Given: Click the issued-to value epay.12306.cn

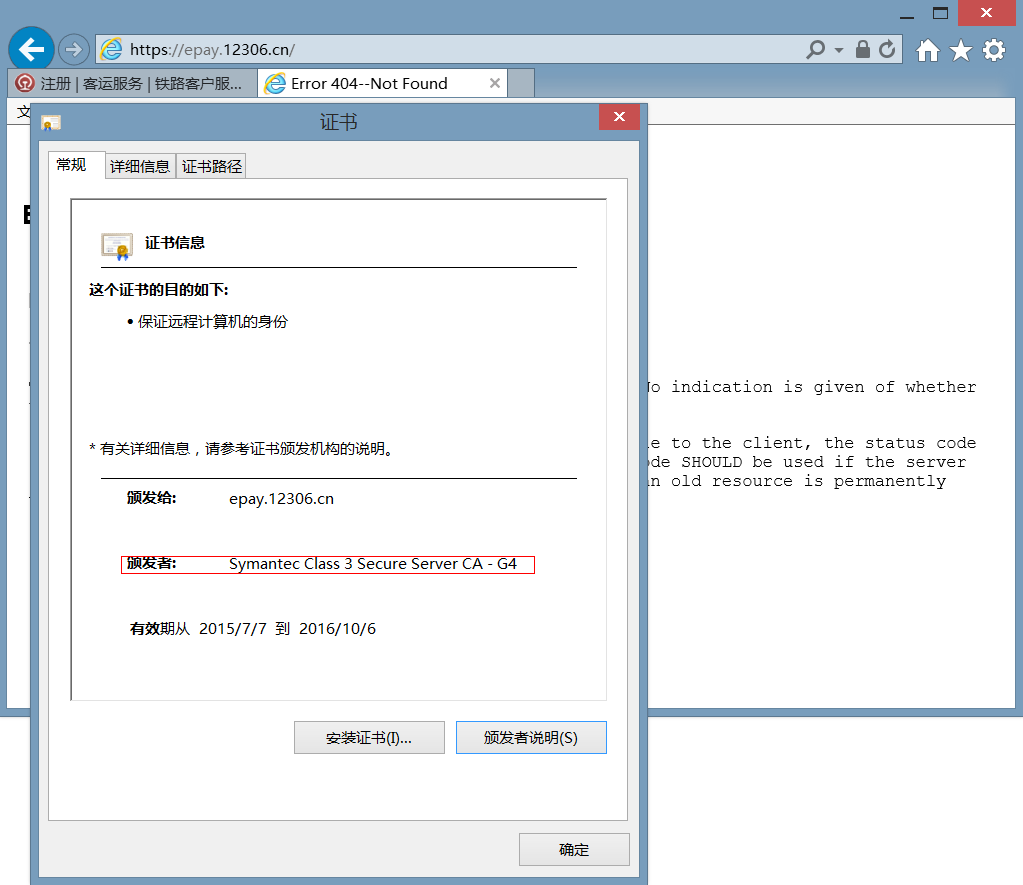Looking at the screenshot, I should (x=281, y=499).
